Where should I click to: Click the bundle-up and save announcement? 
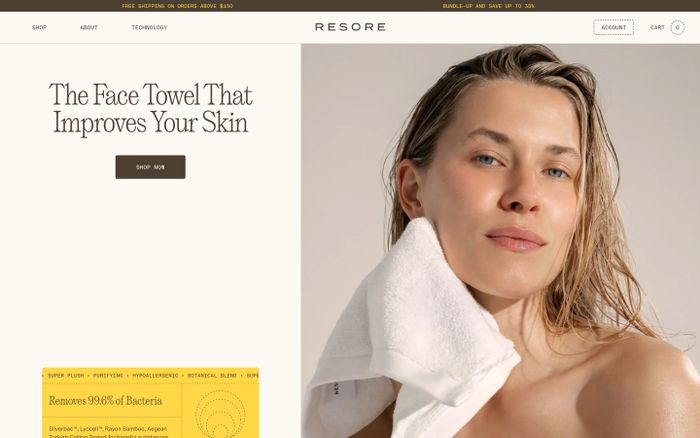(x=488, y=6)
